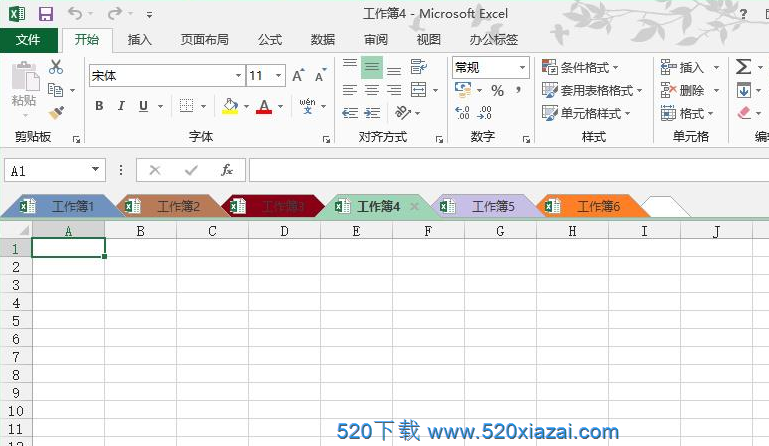Redo the last action

tap(114, 14)
